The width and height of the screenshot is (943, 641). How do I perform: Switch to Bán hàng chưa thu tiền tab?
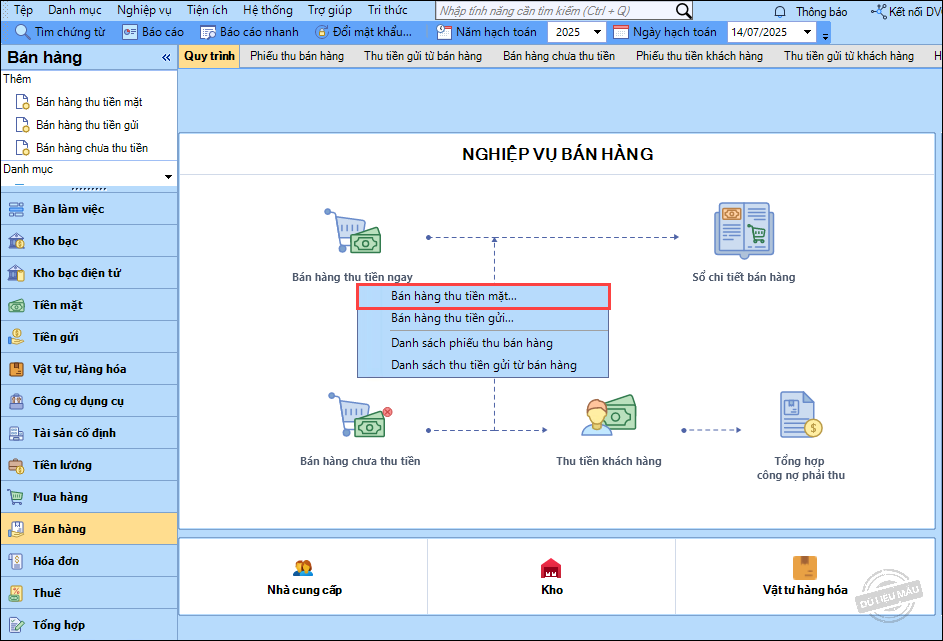(x=559, y=56)
